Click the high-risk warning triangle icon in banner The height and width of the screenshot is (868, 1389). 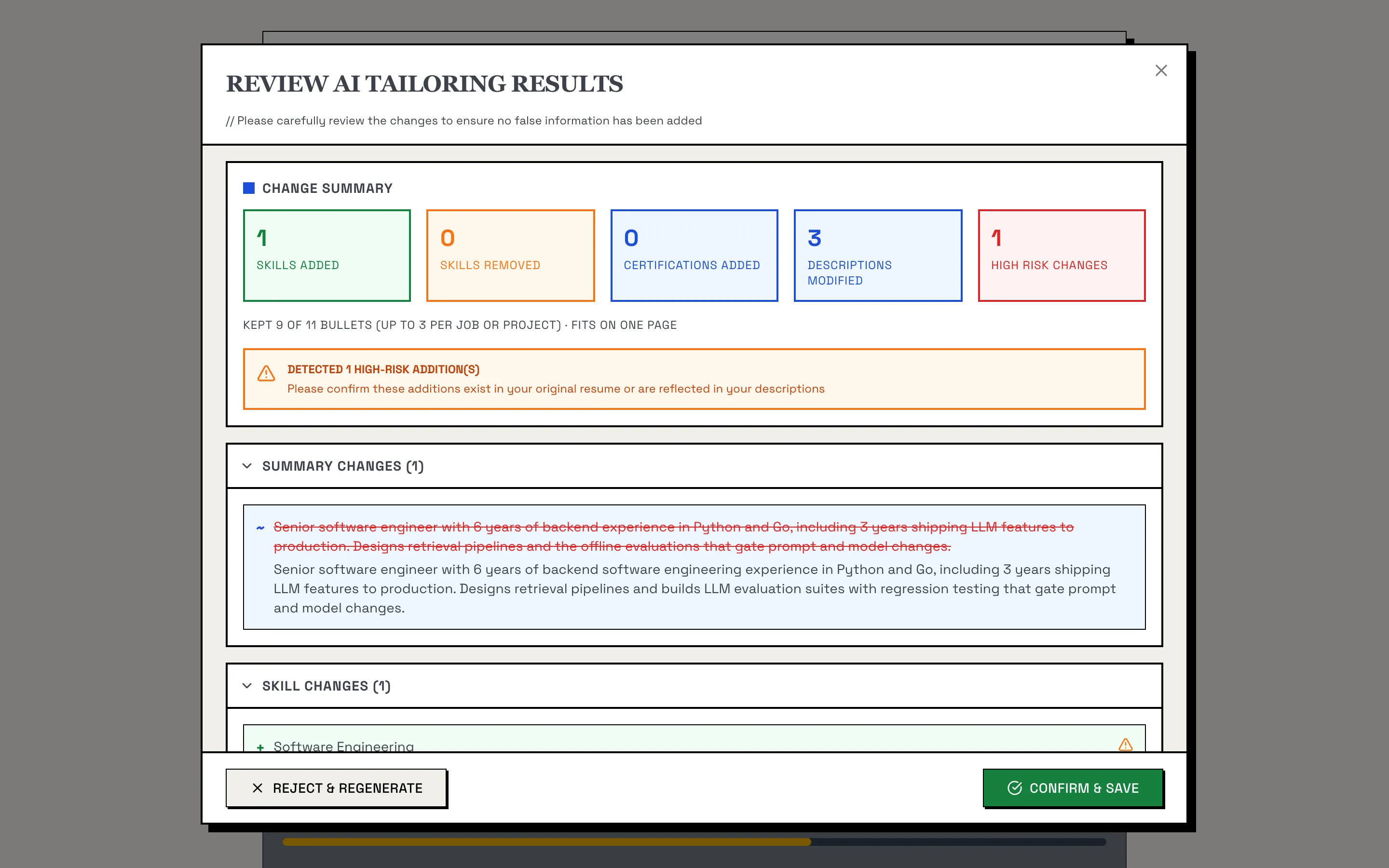coord(266,374)
